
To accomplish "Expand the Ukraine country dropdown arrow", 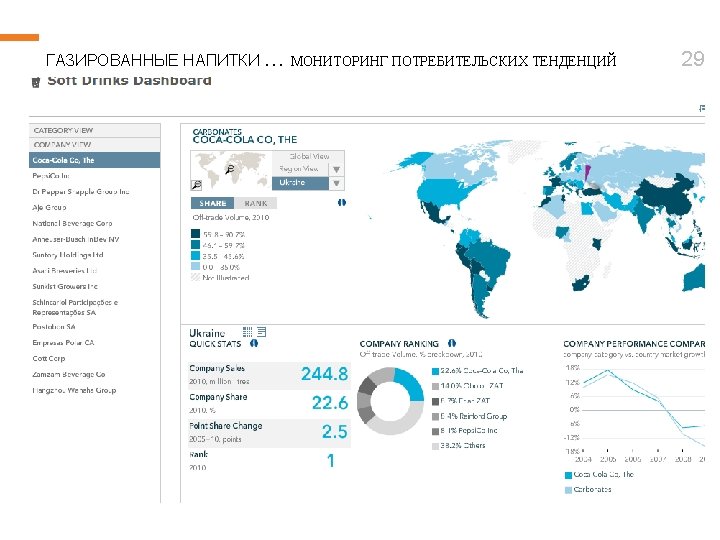I will pyautogui.click(x=337, y=183).
